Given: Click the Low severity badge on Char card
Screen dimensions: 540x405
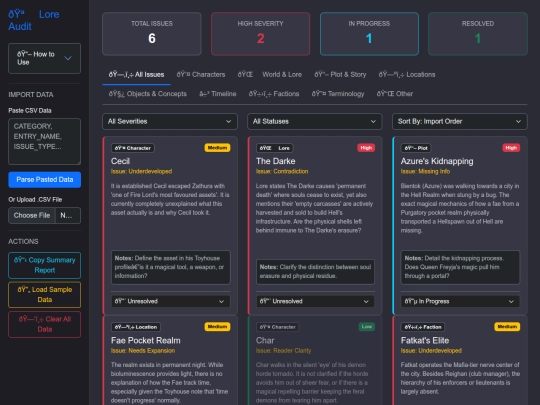Looking at the screenshot, I should point(367,326).
